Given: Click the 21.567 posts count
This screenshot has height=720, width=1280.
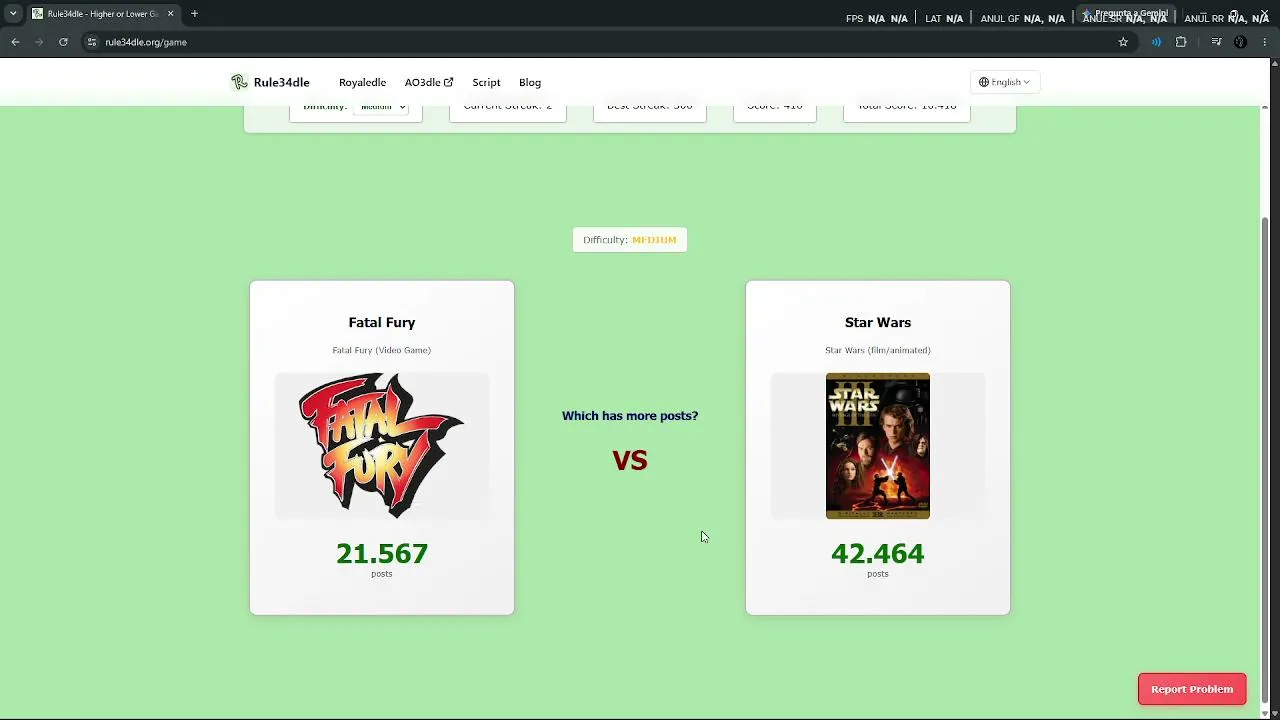Looking at the screenshot, I should (x=382, y=553).
